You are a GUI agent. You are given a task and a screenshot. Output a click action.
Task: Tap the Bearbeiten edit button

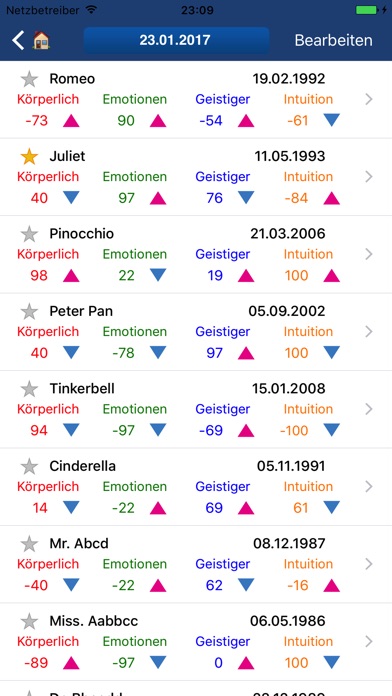(x=333, y=40)
